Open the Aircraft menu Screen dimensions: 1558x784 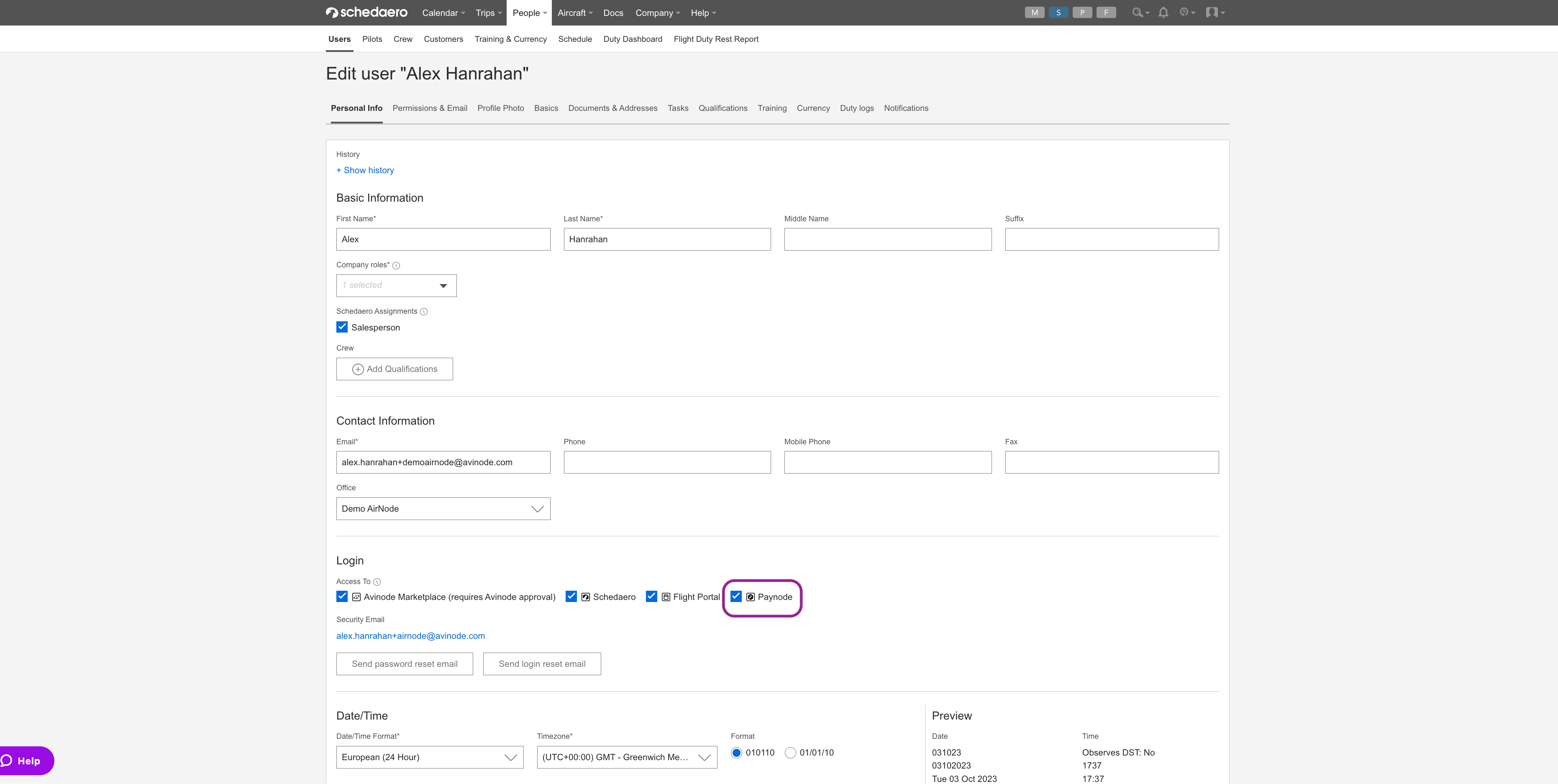(x=574, y=13)
